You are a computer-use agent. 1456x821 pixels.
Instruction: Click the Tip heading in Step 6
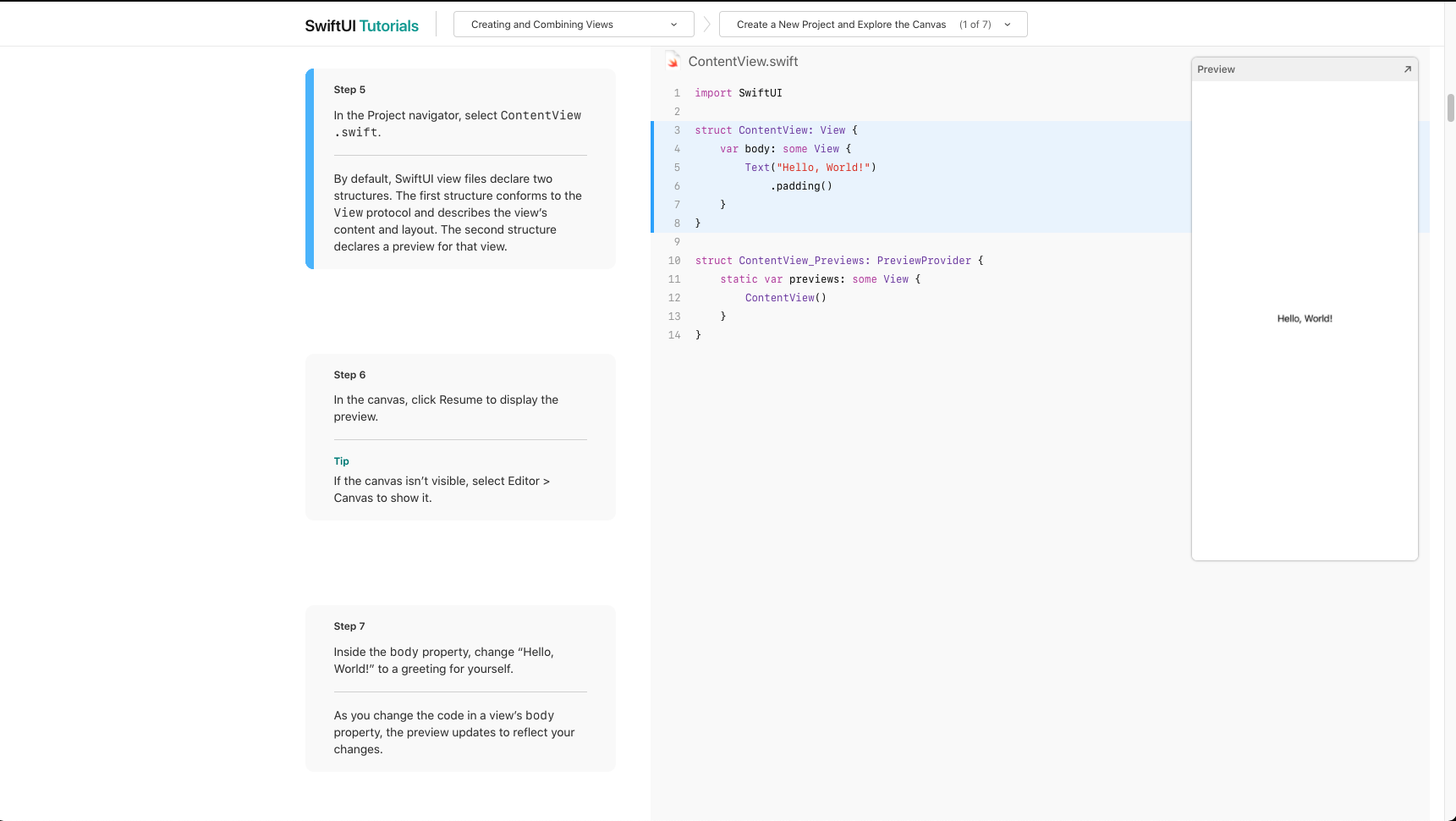(341, 461)
